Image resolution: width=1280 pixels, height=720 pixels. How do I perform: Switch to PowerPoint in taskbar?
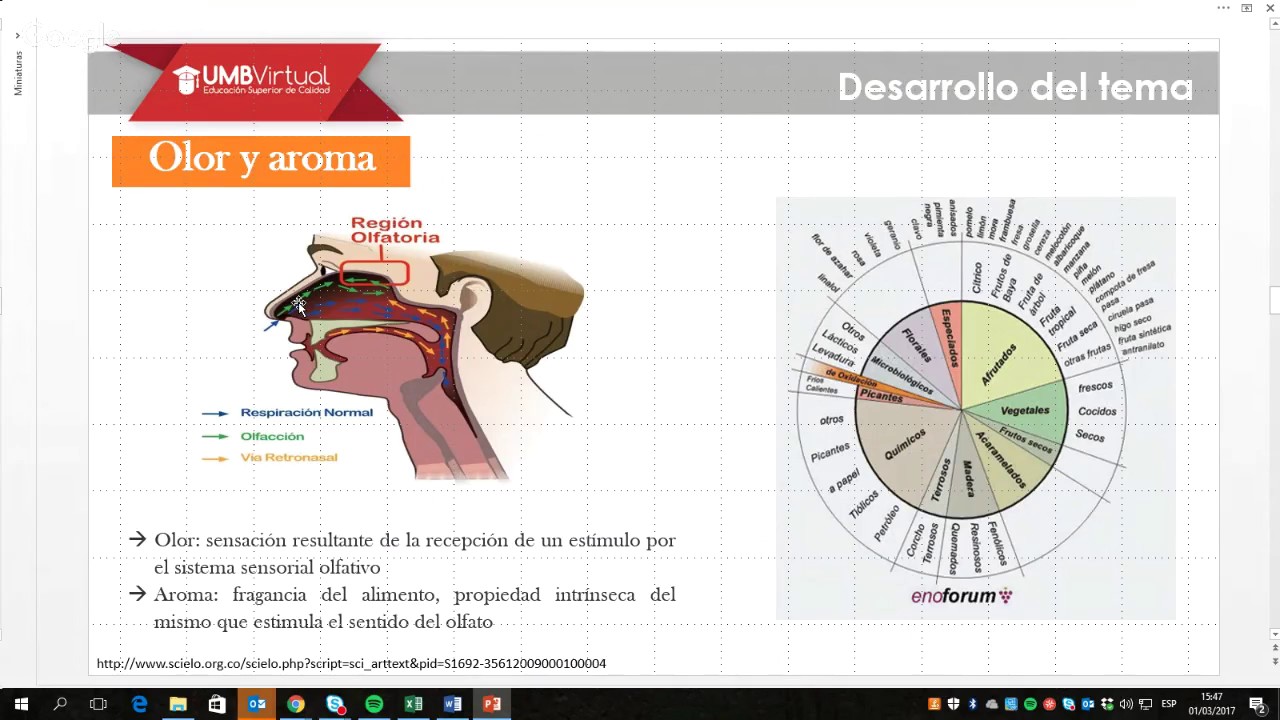tap(491, 704)
